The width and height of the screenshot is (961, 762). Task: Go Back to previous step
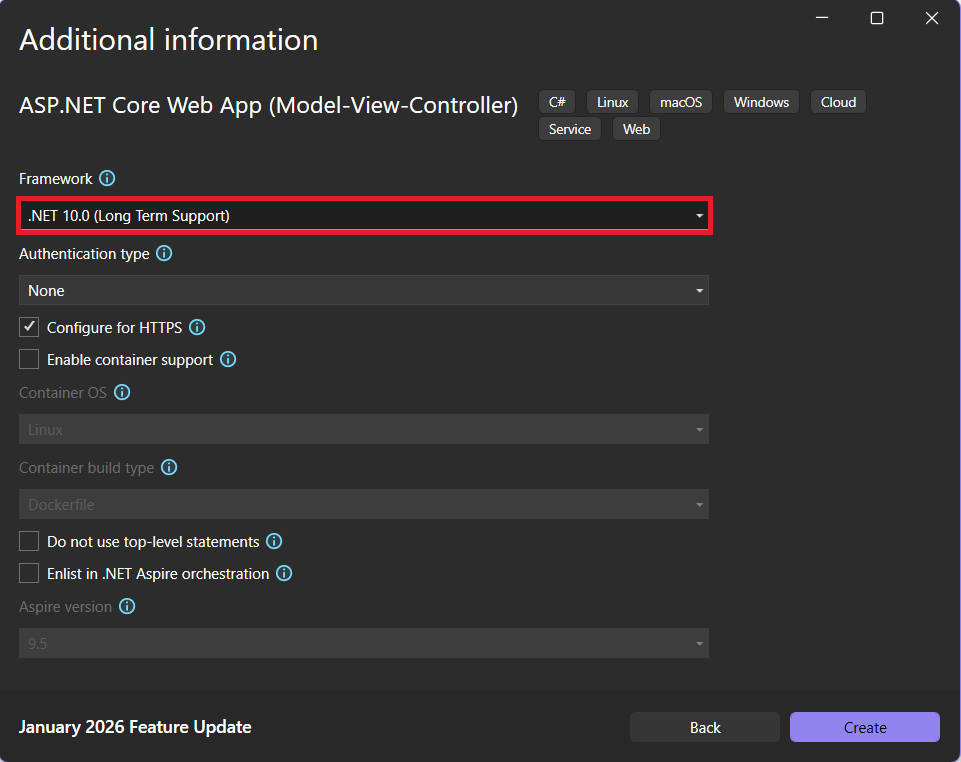[704, 727]
